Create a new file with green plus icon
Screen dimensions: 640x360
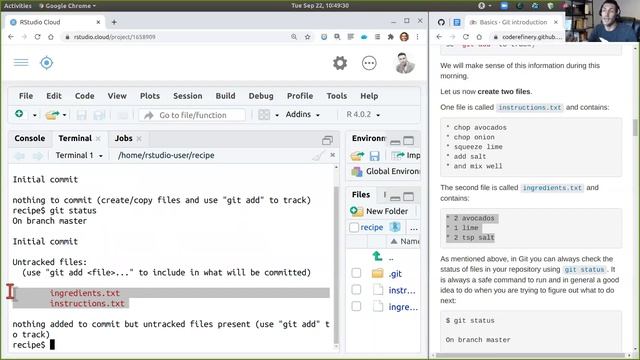(19, 114)
